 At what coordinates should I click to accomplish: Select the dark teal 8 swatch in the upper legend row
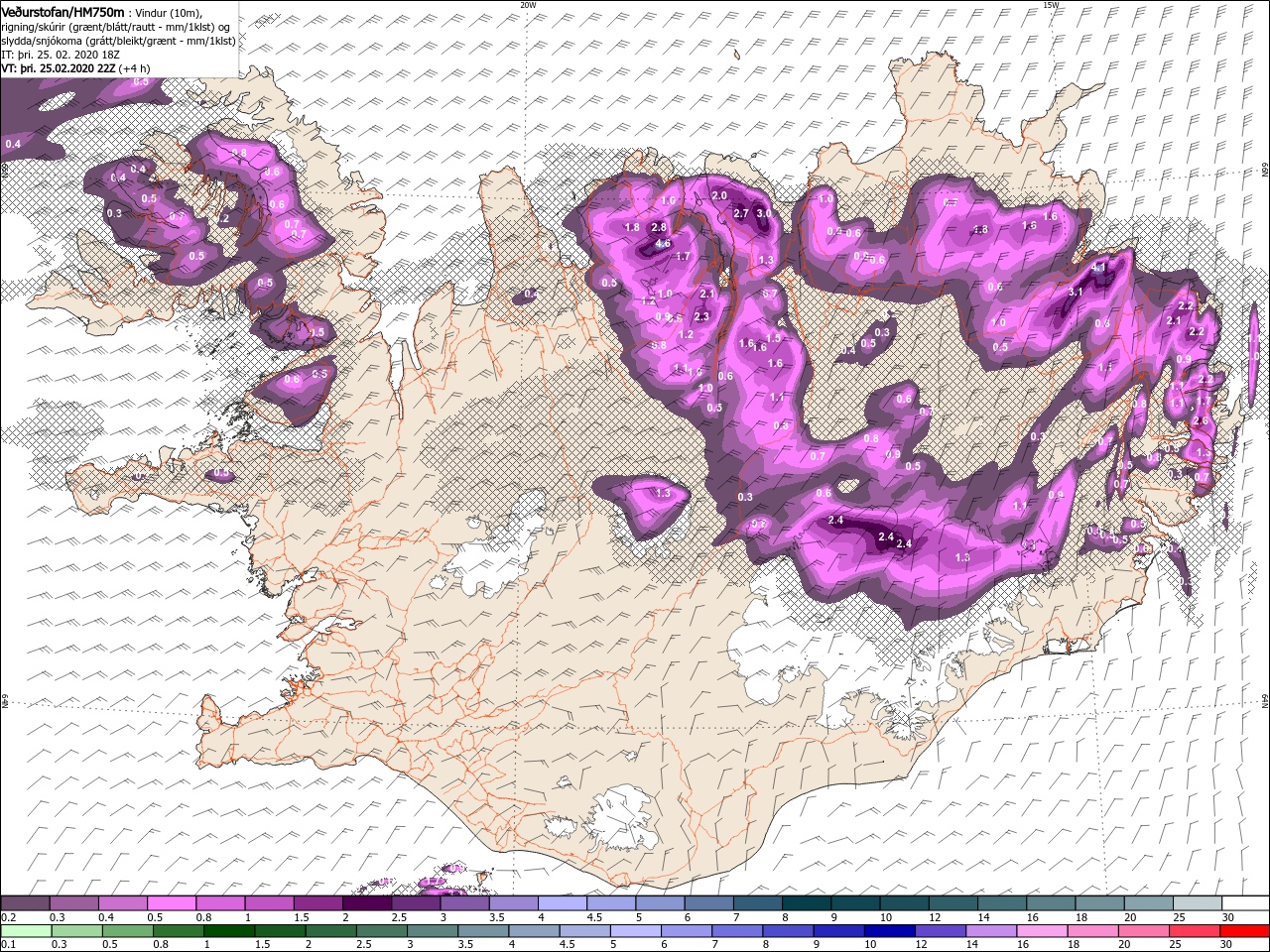coord(806,903)
